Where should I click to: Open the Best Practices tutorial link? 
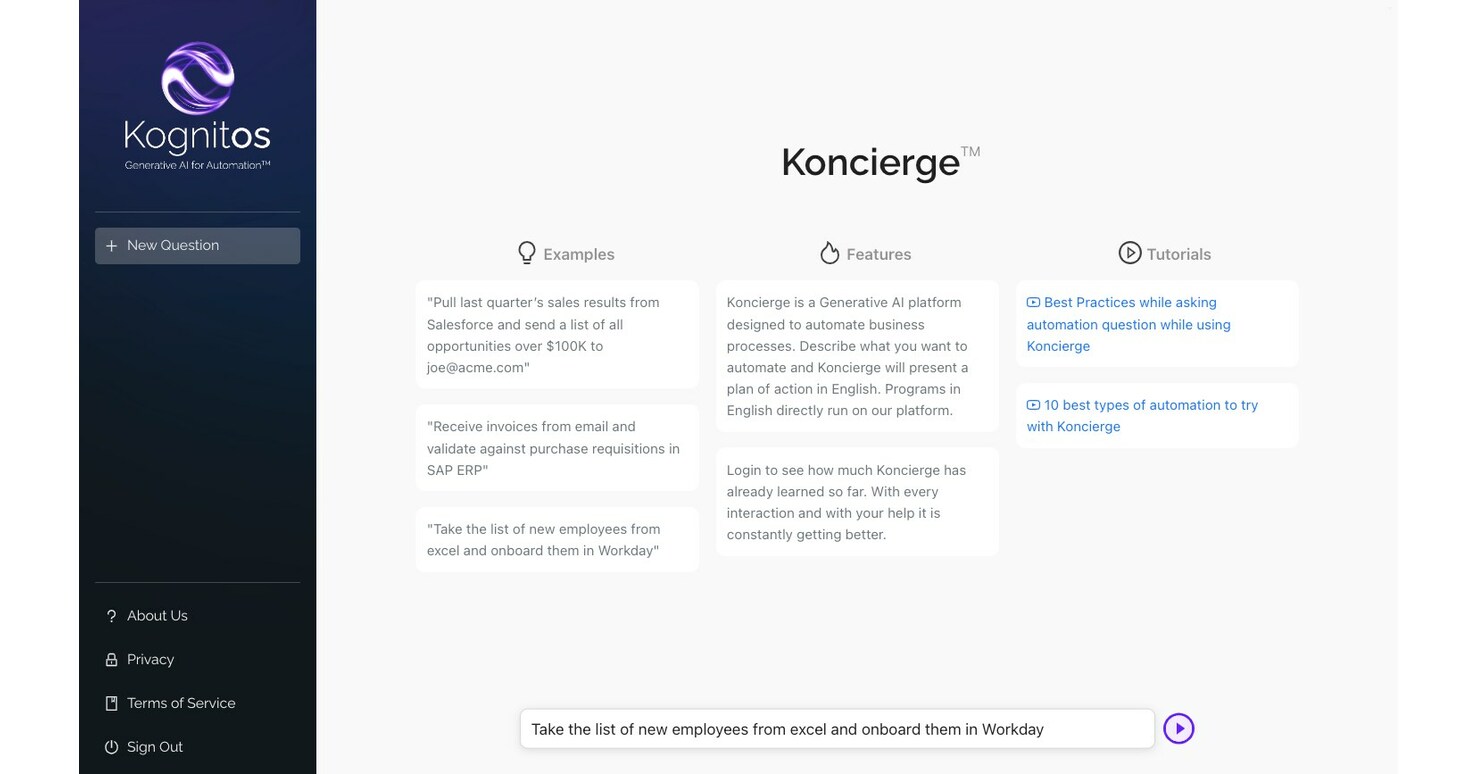click(1128, 324)
